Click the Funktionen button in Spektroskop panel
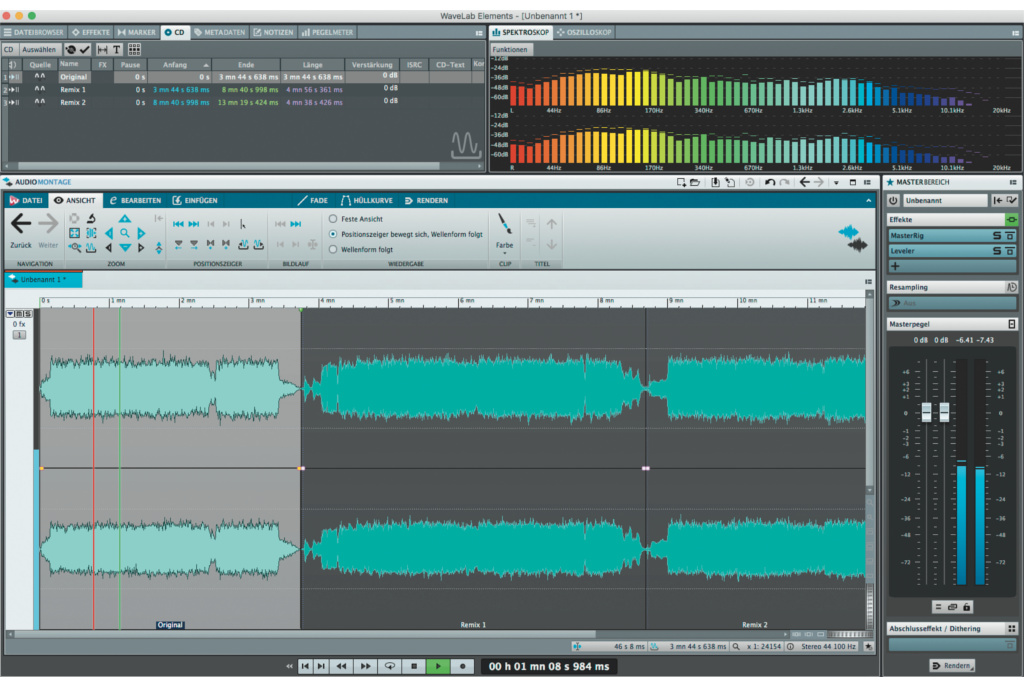This screenshot has width=1024, height=687. pos(511,49)
